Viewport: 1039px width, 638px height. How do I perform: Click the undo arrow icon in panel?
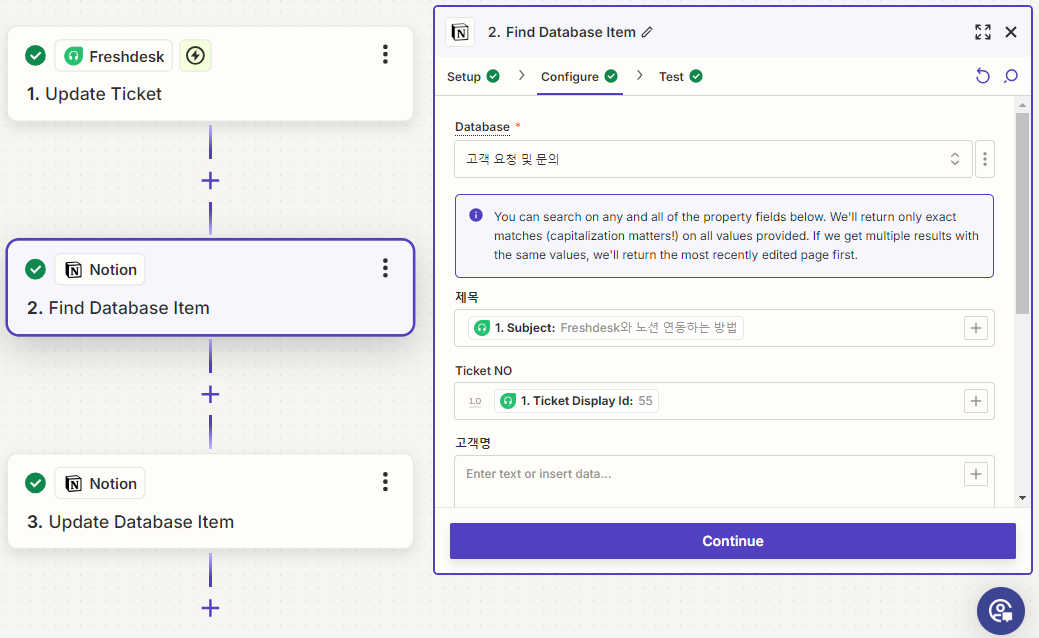pyautogui.click(x=982, y=77)
